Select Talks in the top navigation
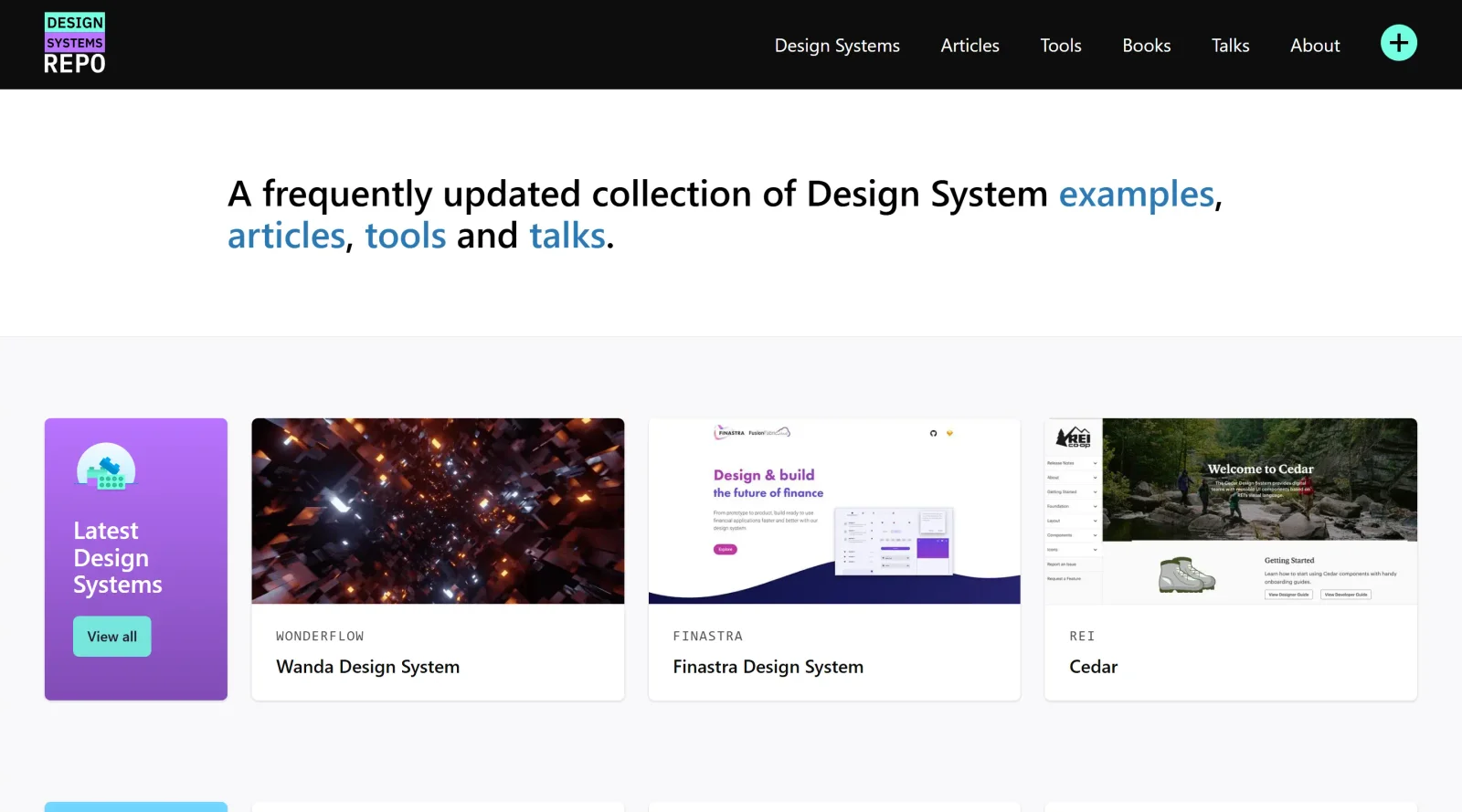Image resolution: width=1462 pixels, height=812 pixels. coord(1230,46)
